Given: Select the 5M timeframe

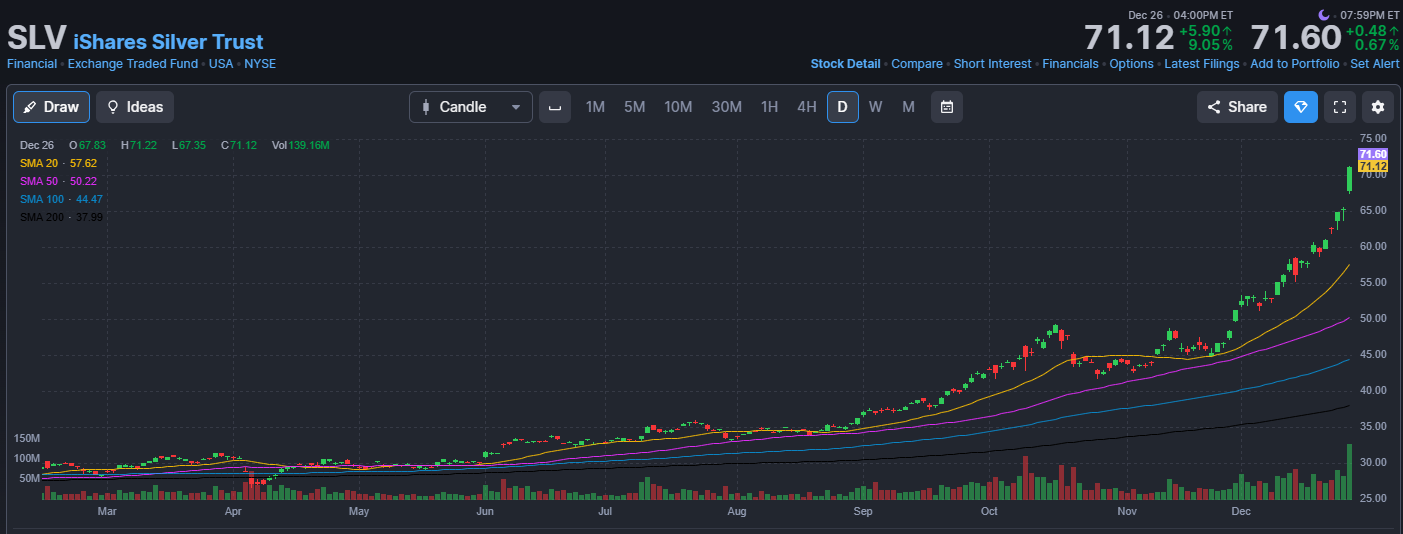Looking at the screenshot, I should click(x=634, y=107).
